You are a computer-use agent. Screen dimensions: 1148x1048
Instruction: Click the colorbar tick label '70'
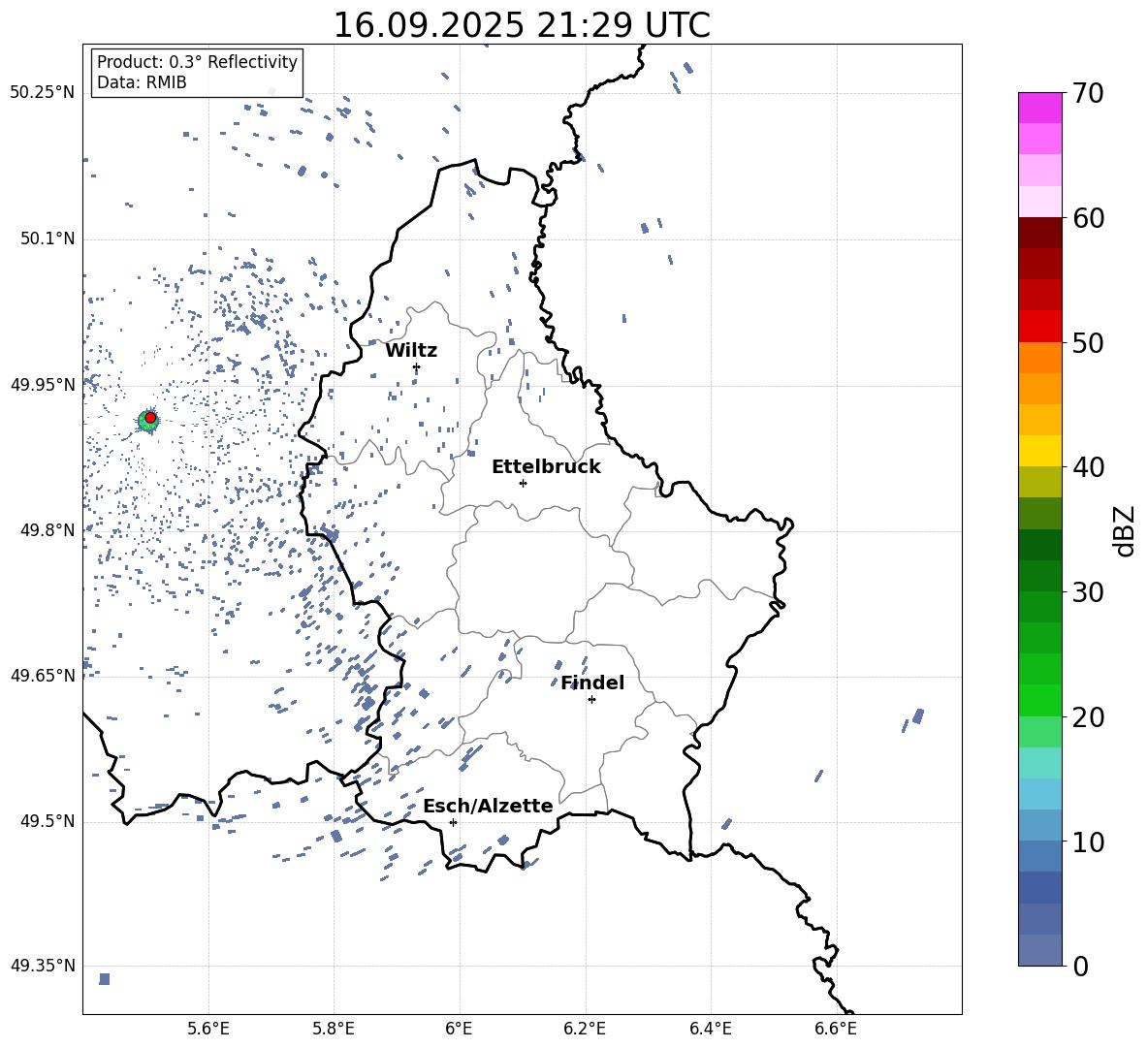click(1088, 93)
